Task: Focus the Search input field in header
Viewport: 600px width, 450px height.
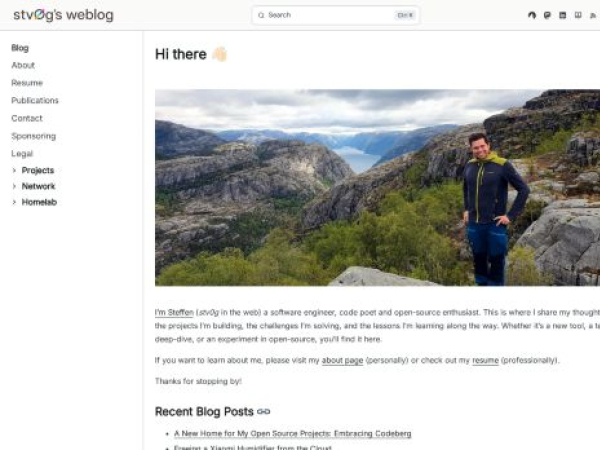Action: click(330, 15)
